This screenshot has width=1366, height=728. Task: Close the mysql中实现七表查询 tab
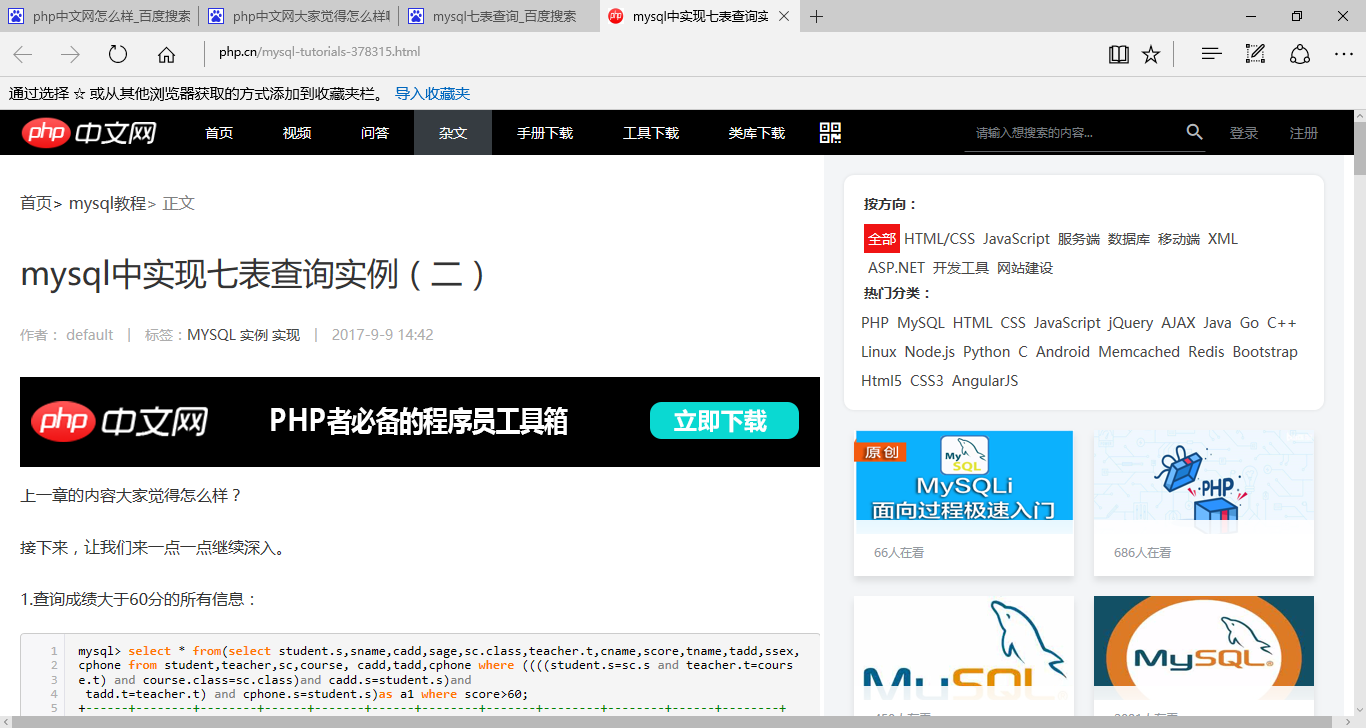pyautogui.click(x=783, y=16)
